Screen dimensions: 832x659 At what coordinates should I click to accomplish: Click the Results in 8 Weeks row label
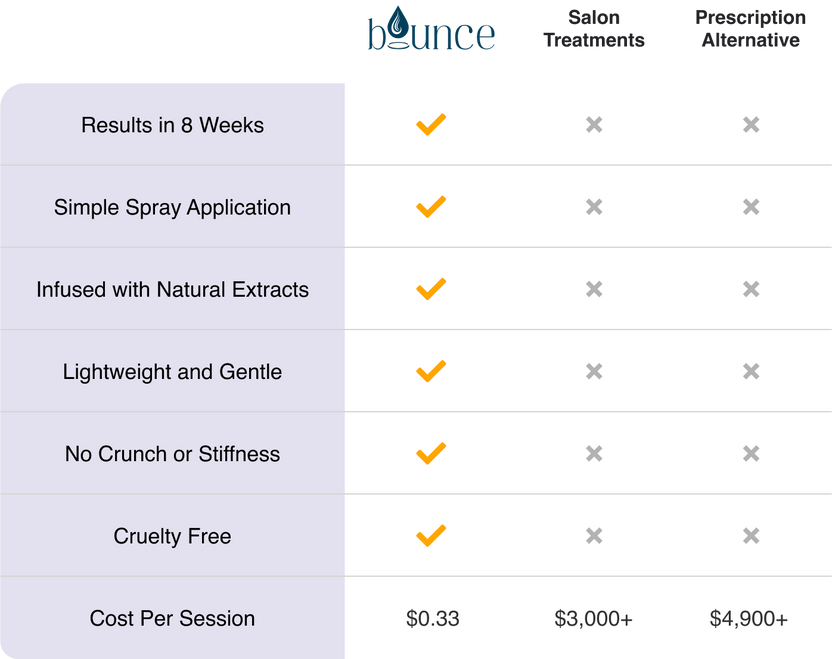click(x=172, y=125)
